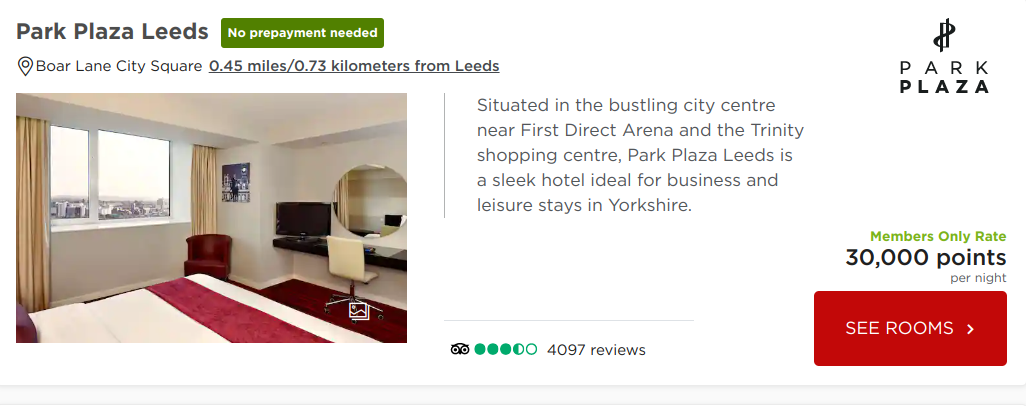This screenshot has width=1026, height=406.
Task: Click the right chevron arrow in SEE ROOMS
Action: coord(970,329)
